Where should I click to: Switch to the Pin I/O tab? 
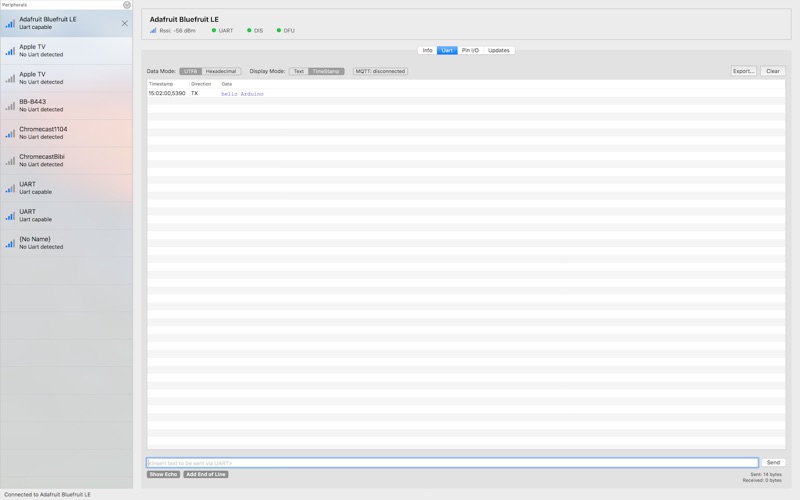click(x=470, y=51)
